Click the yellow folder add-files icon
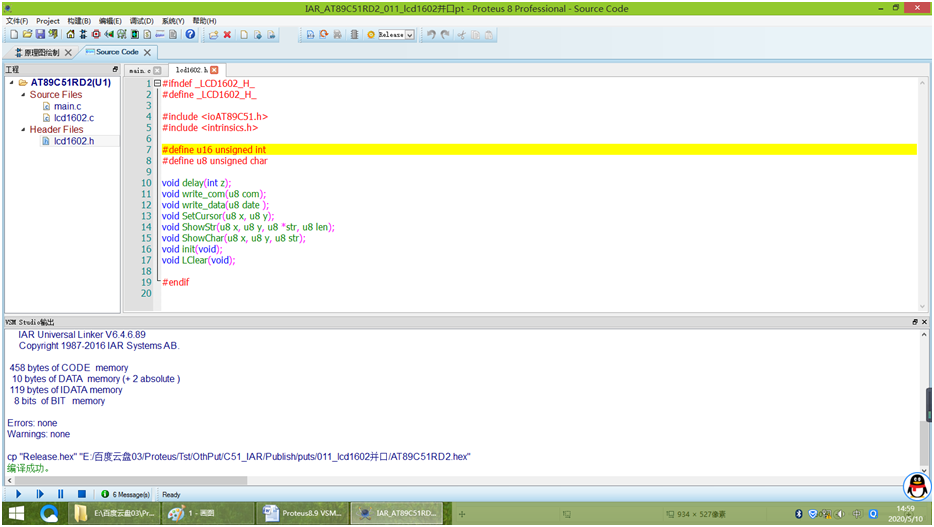Viewport: 934px width, 527px height. 213,35
